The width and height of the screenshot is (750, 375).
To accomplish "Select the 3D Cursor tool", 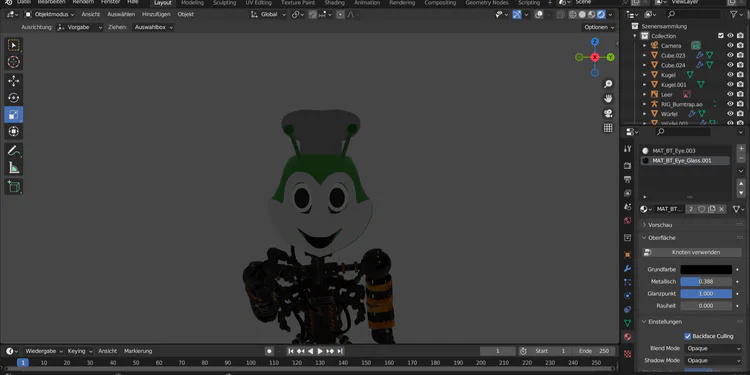I will [x=13, y=62].
